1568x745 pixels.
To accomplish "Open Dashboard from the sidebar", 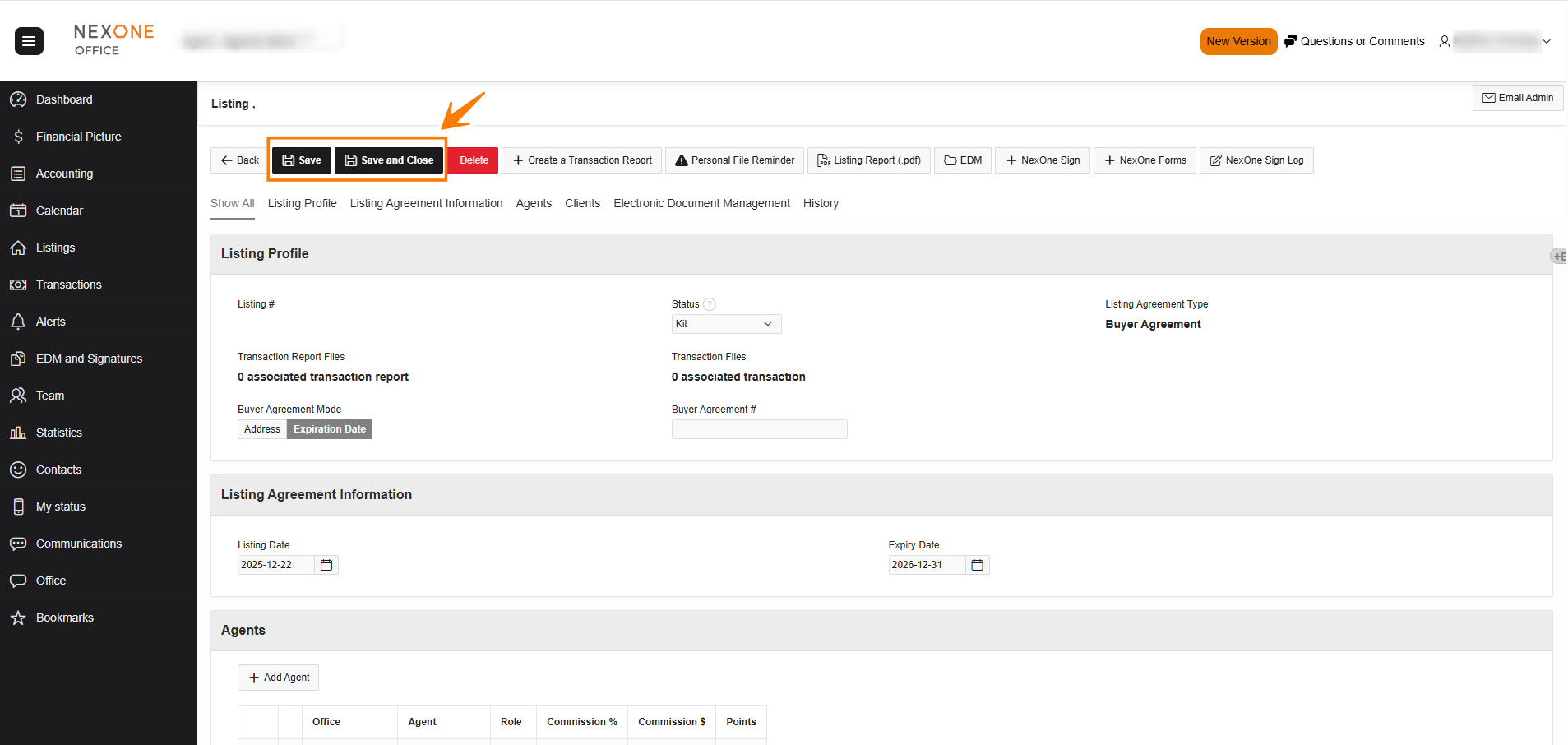I will click(64, 99).
